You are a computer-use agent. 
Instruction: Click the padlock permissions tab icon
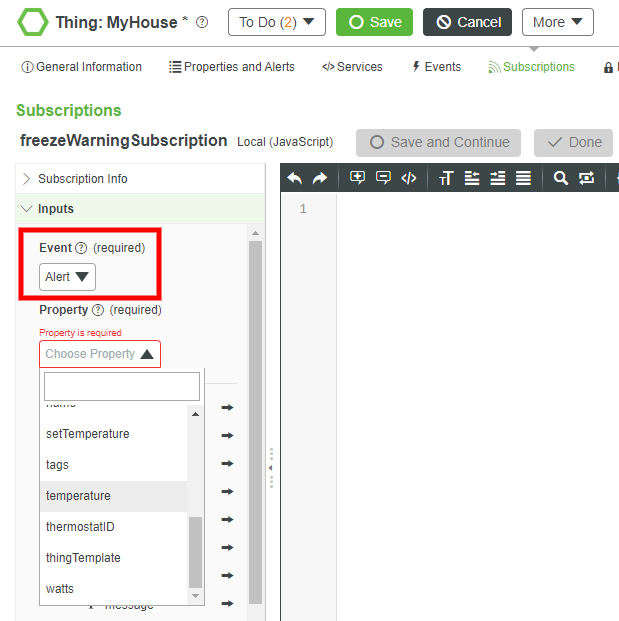coord(608,68)
